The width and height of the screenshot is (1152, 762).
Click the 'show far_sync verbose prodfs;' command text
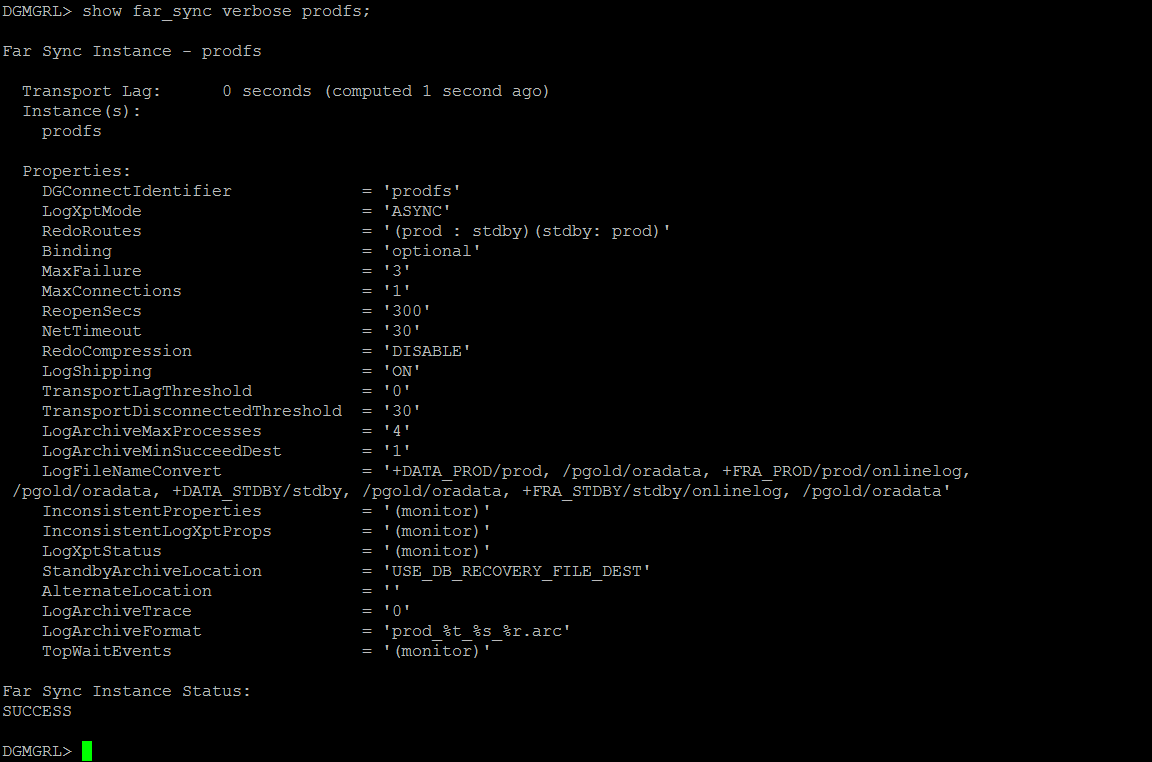(x=226, y=12)
